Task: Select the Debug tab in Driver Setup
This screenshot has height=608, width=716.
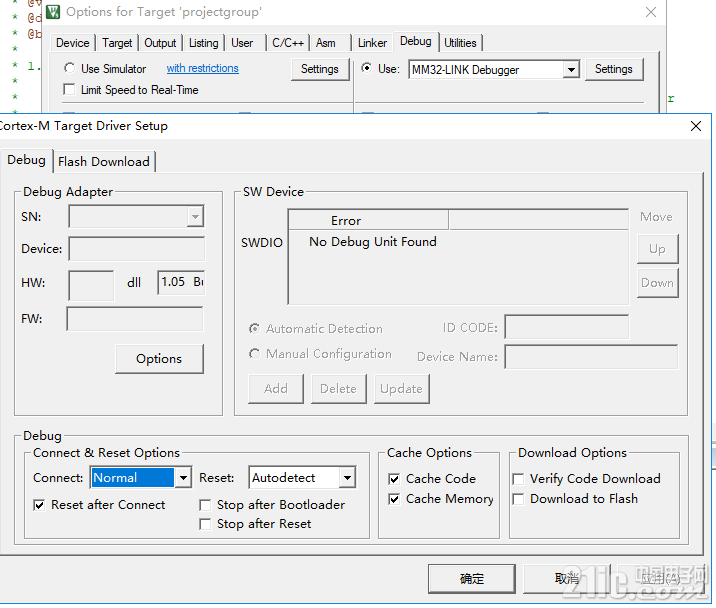Action: pyautogui.click(x=26, y=160)
